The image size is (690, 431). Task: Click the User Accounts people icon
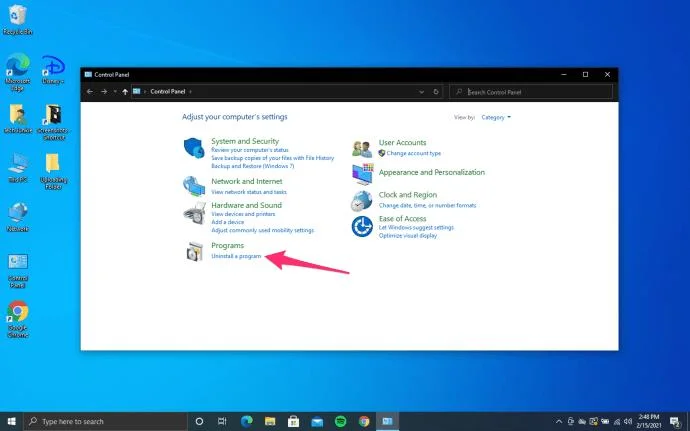[x=362, y=148]
